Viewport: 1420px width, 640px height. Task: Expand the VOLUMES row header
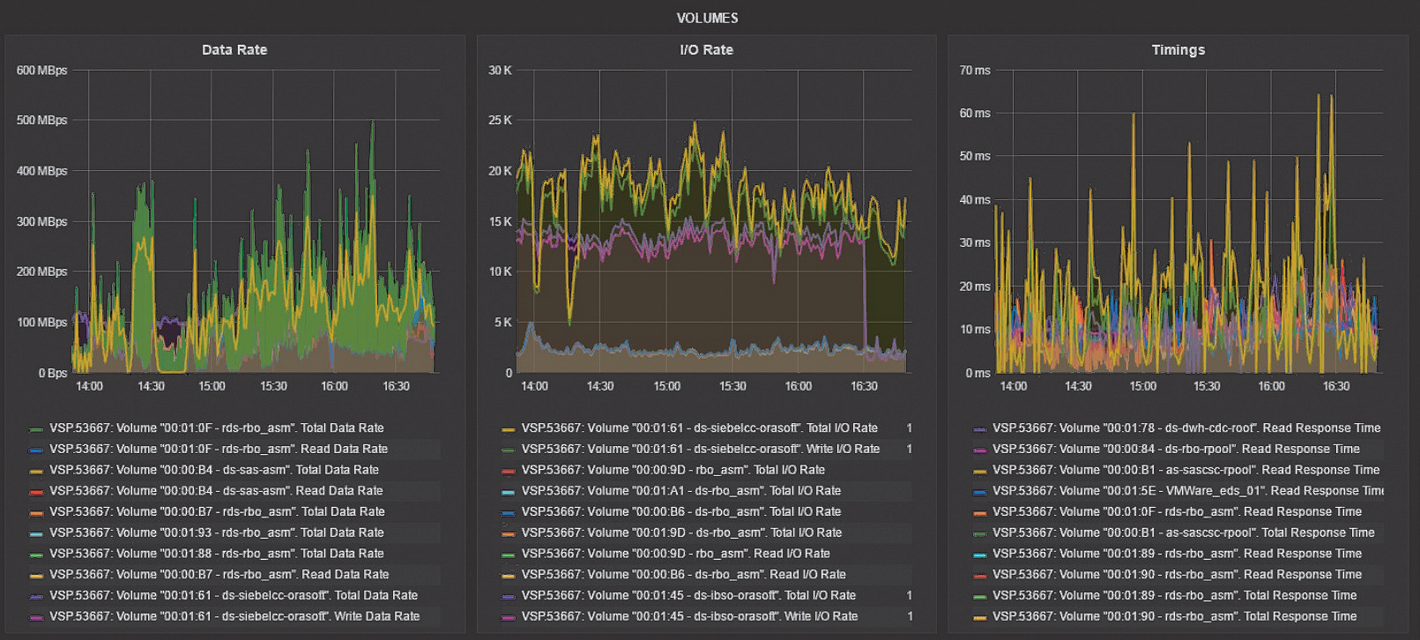pyautogui.click(x=707, y=18)
